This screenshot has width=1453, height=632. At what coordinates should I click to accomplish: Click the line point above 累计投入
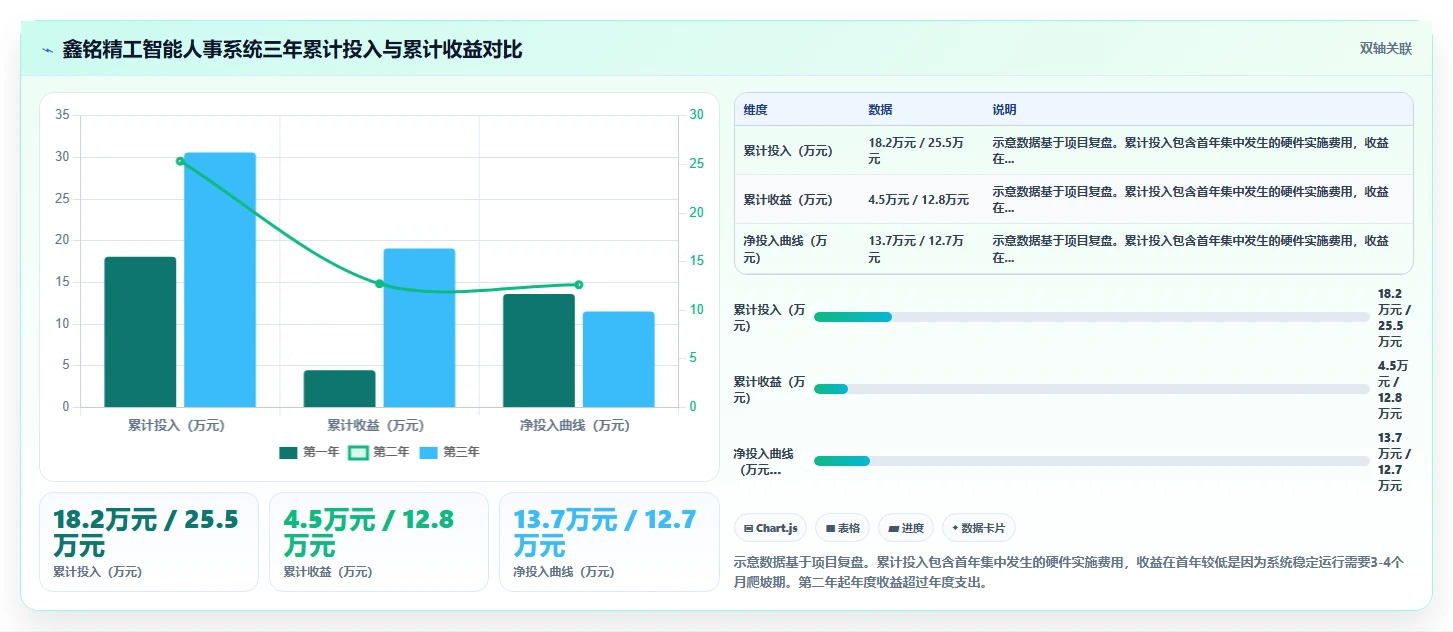[180, 161]
